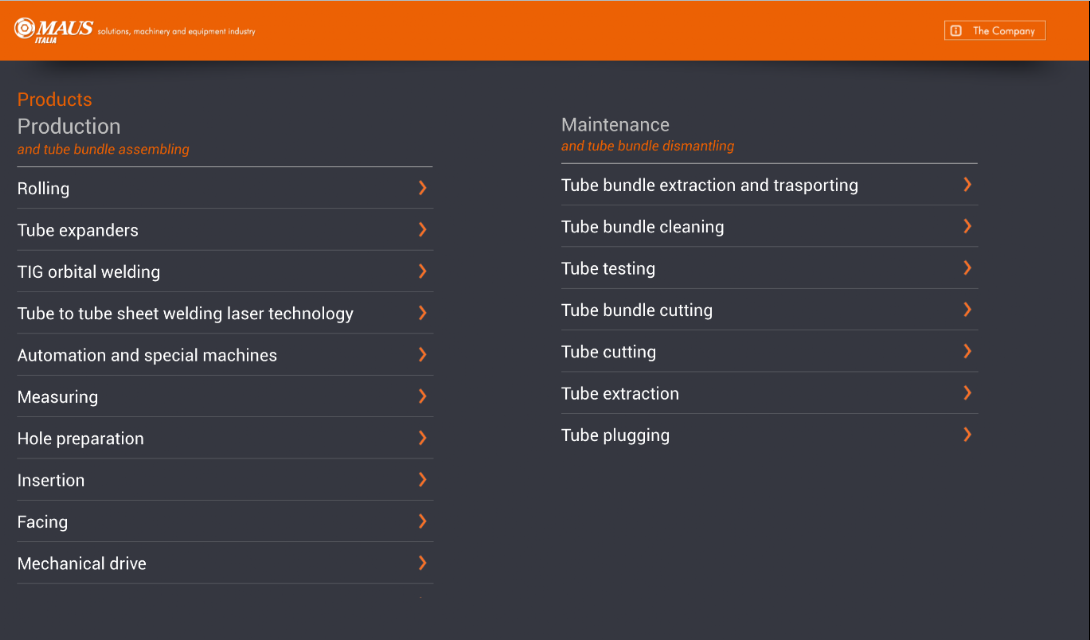This screenshot has height=640, width=1090.
Task: Click chevron next to Facing
Action: point(423,521)
